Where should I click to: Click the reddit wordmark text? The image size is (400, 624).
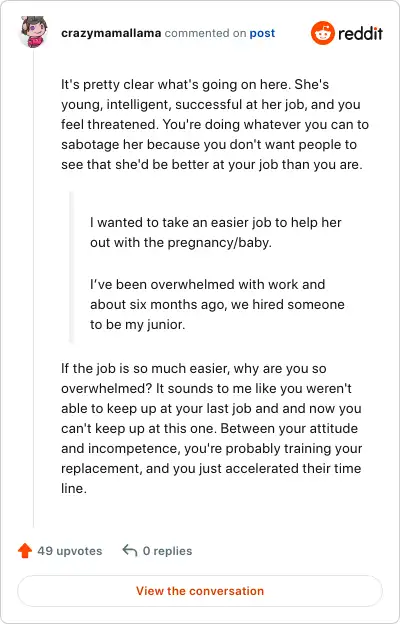tap(360, 34)
